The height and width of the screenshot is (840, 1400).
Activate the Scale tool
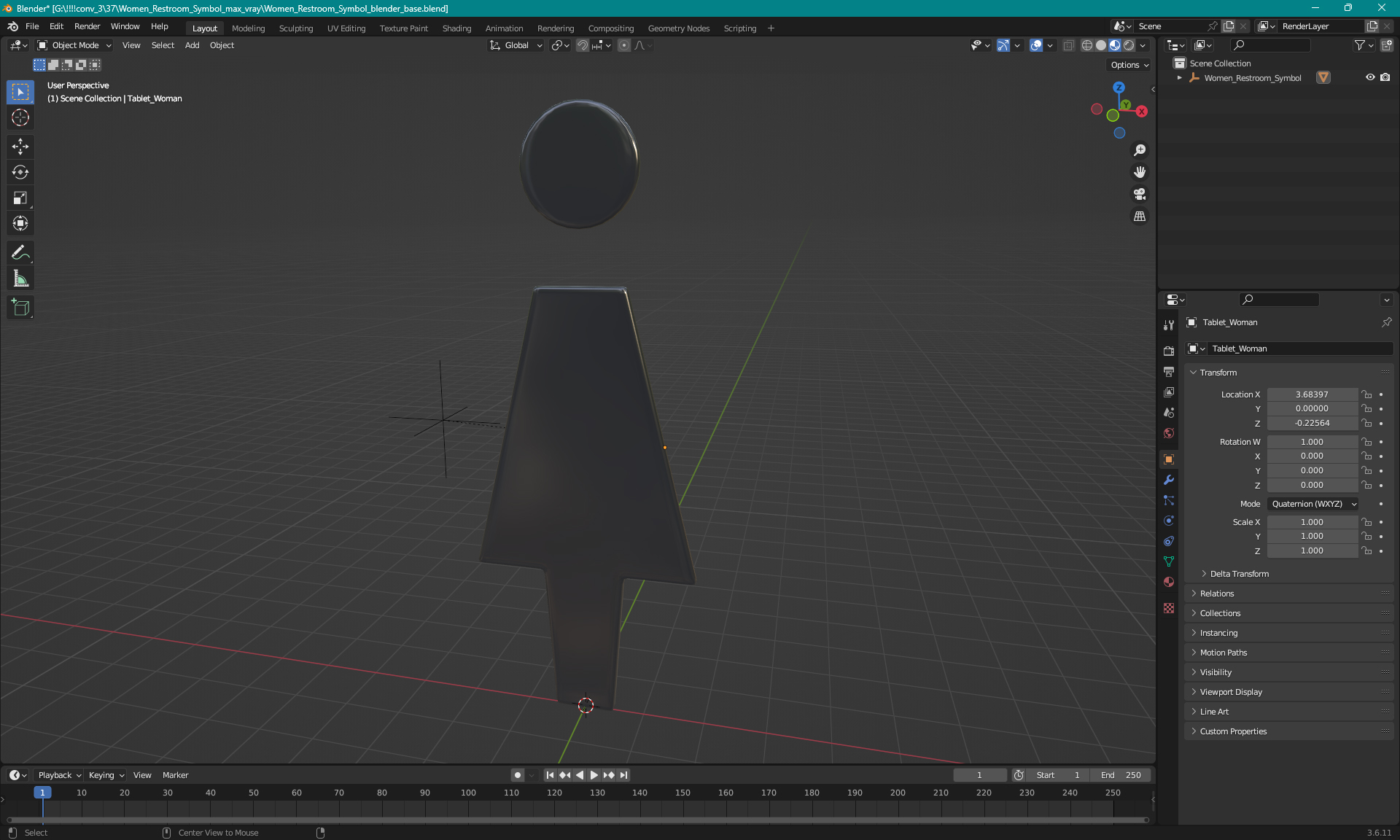tap(20, 198)
